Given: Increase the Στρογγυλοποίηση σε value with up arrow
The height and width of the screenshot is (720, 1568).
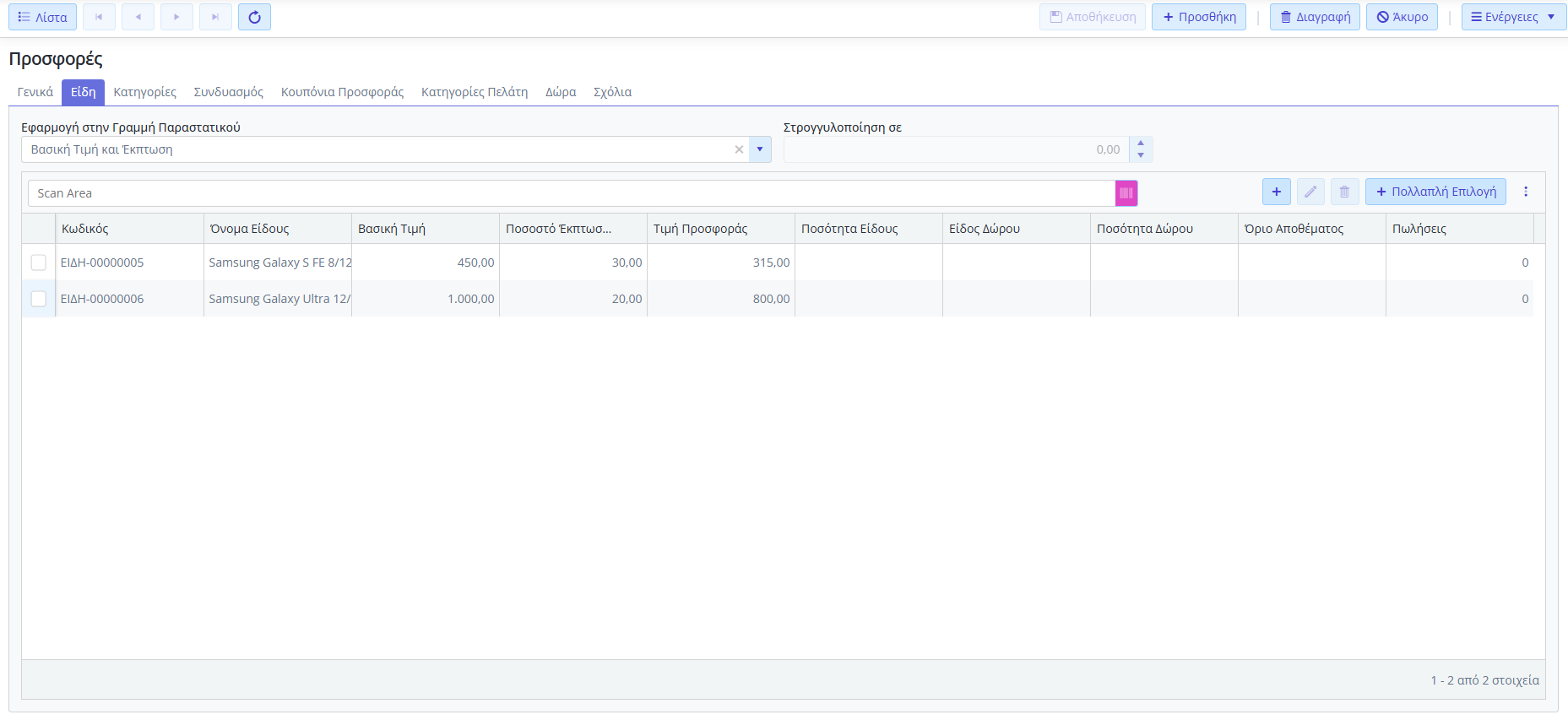Looking at the screenshot, I should point(1141,143).
